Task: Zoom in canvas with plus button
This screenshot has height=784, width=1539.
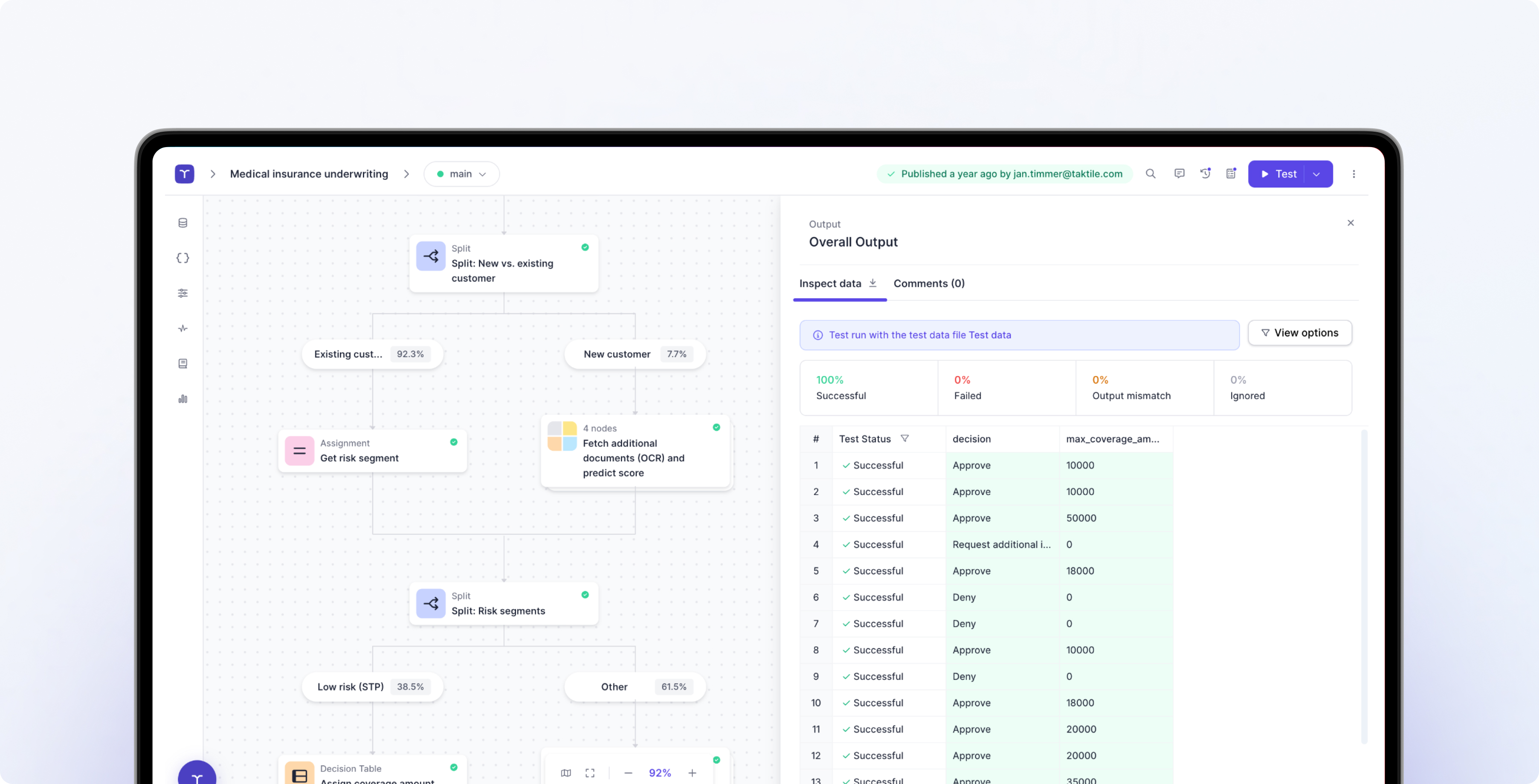Action: point(692,772)
